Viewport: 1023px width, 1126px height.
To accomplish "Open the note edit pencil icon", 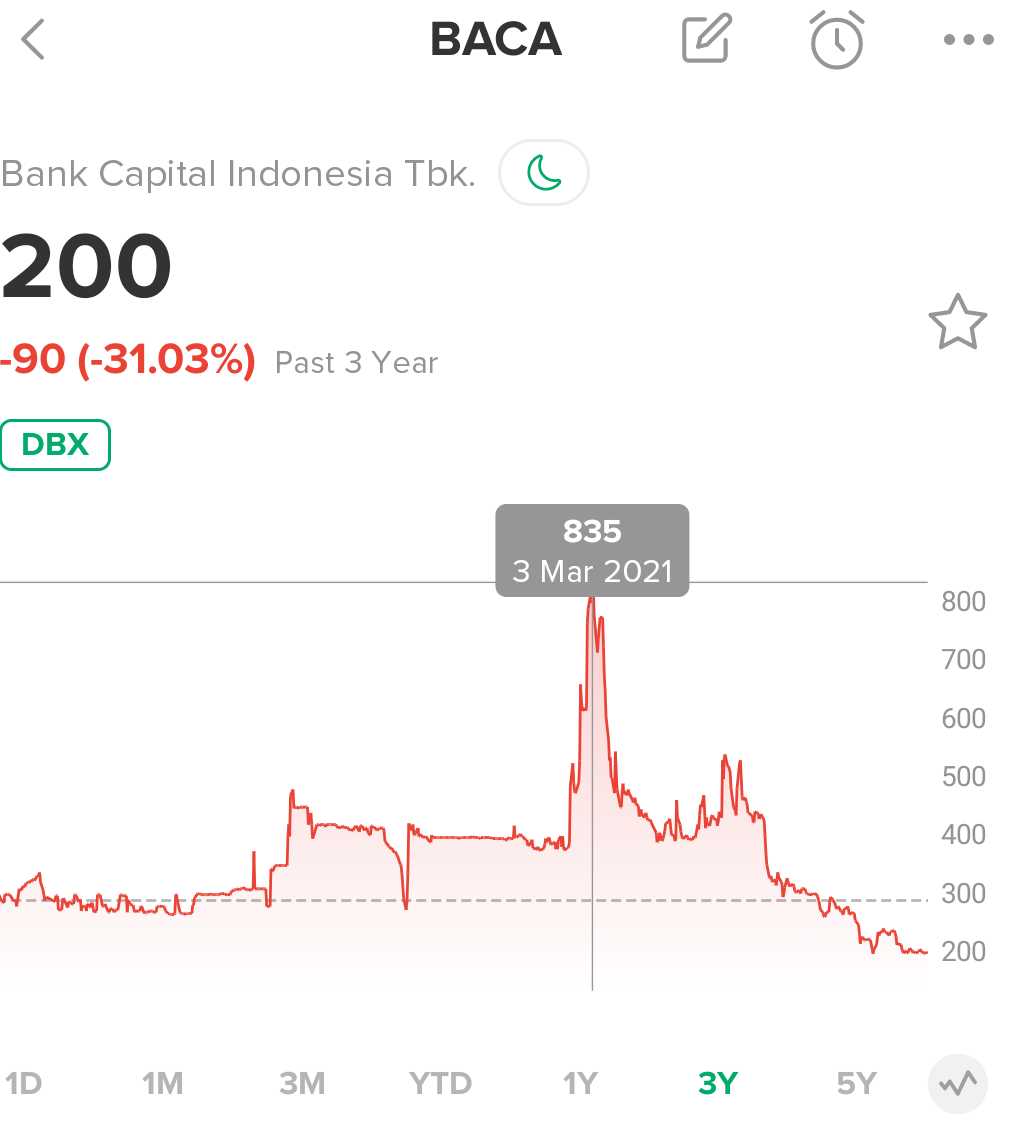I will (707, 40).
